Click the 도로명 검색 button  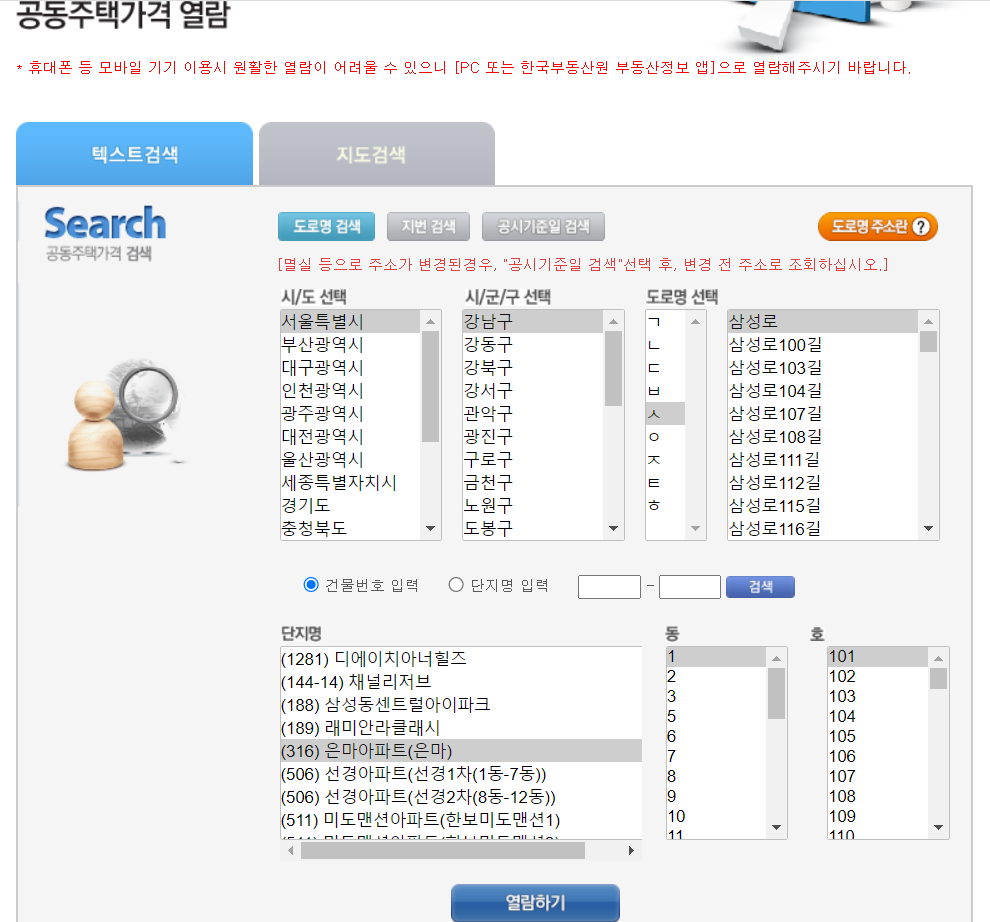pos(326,226)
